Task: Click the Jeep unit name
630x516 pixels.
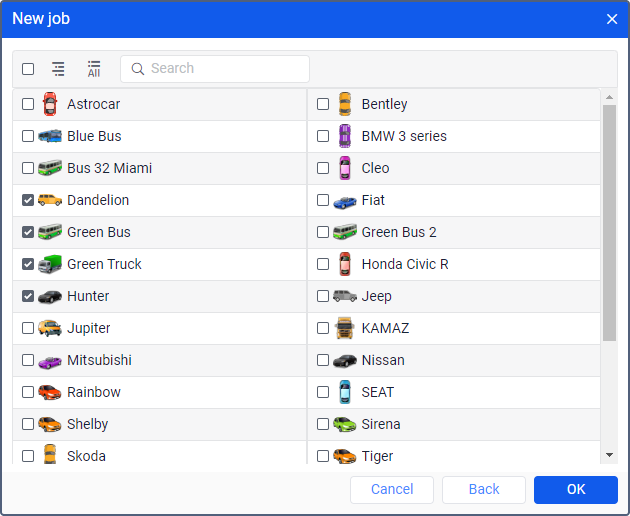Action: 376,297
